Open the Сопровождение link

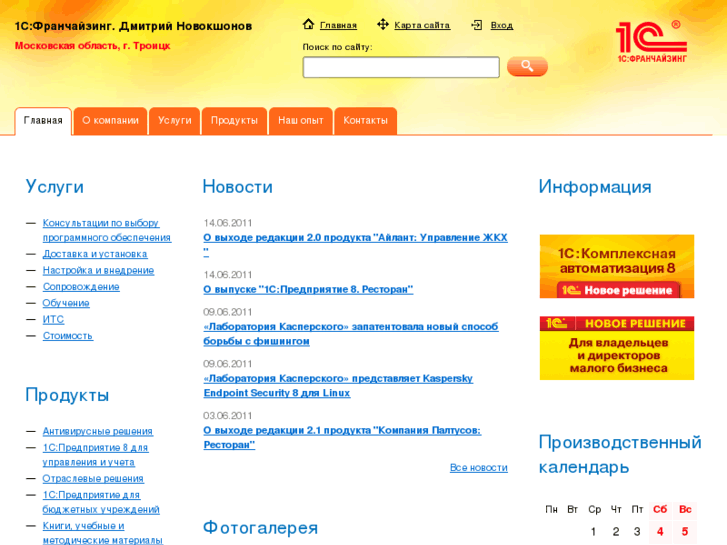[81, 287]
